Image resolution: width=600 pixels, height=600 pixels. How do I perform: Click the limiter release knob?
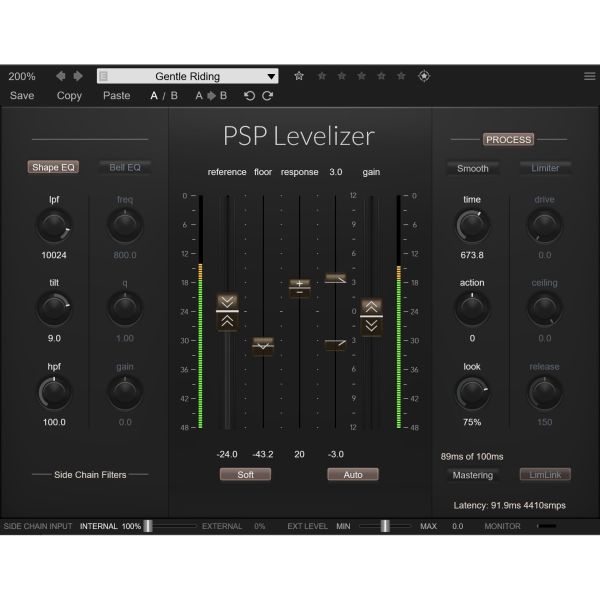tap(545, 393)
